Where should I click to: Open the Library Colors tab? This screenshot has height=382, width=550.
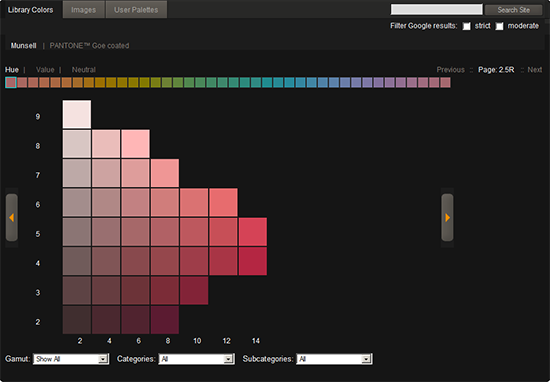31,9
